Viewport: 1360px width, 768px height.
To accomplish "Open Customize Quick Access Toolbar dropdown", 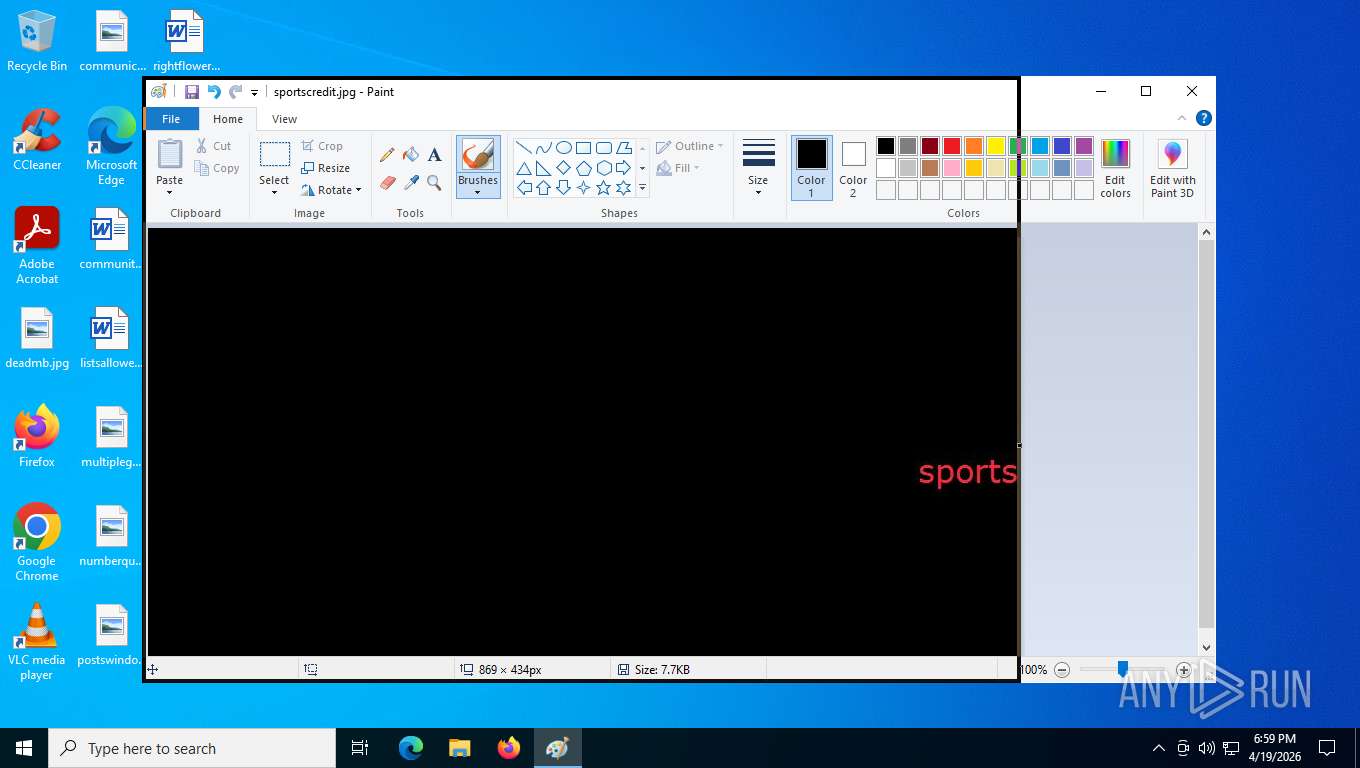I will point(254,92).
